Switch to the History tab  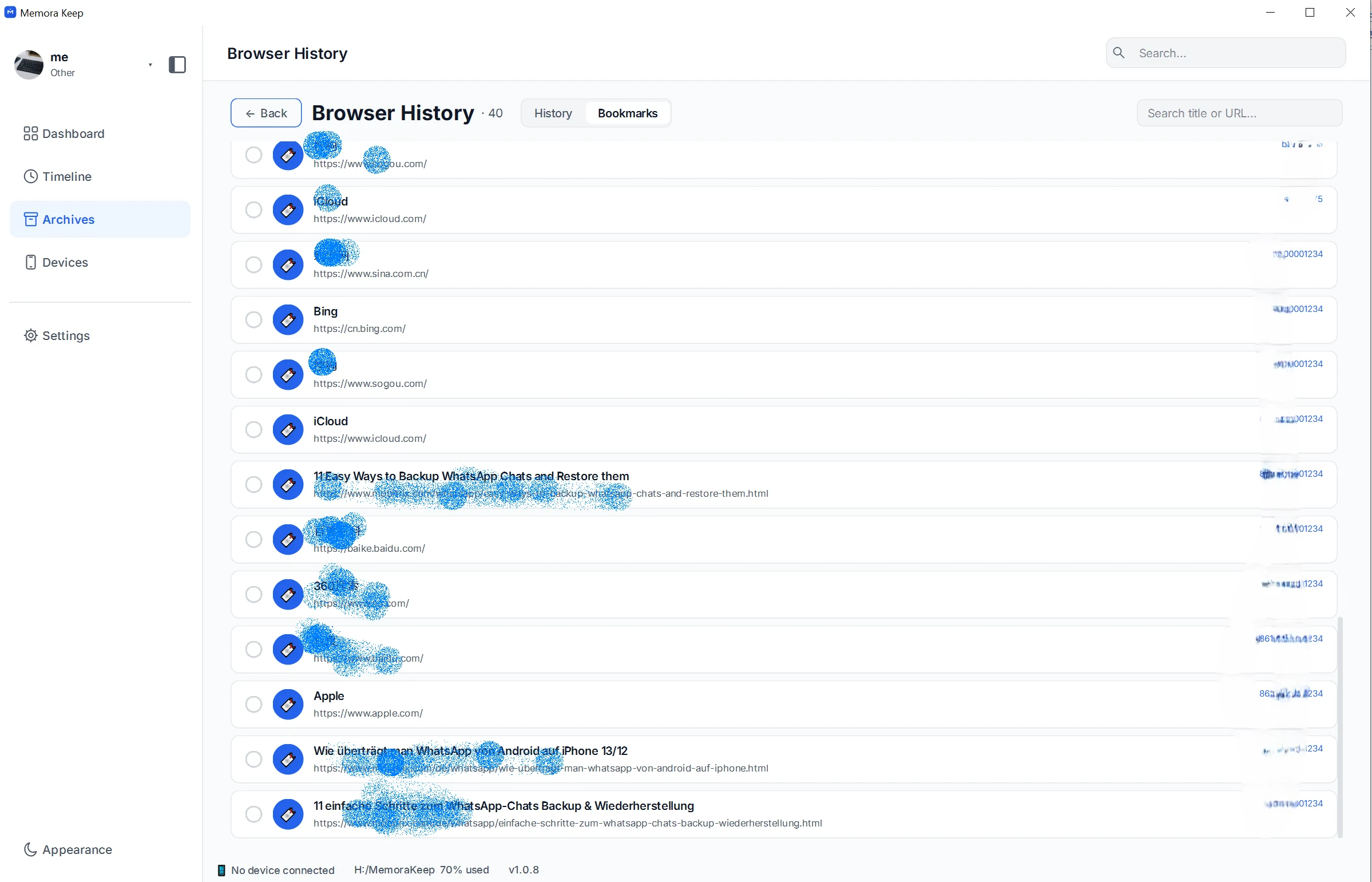click(552, 113)
